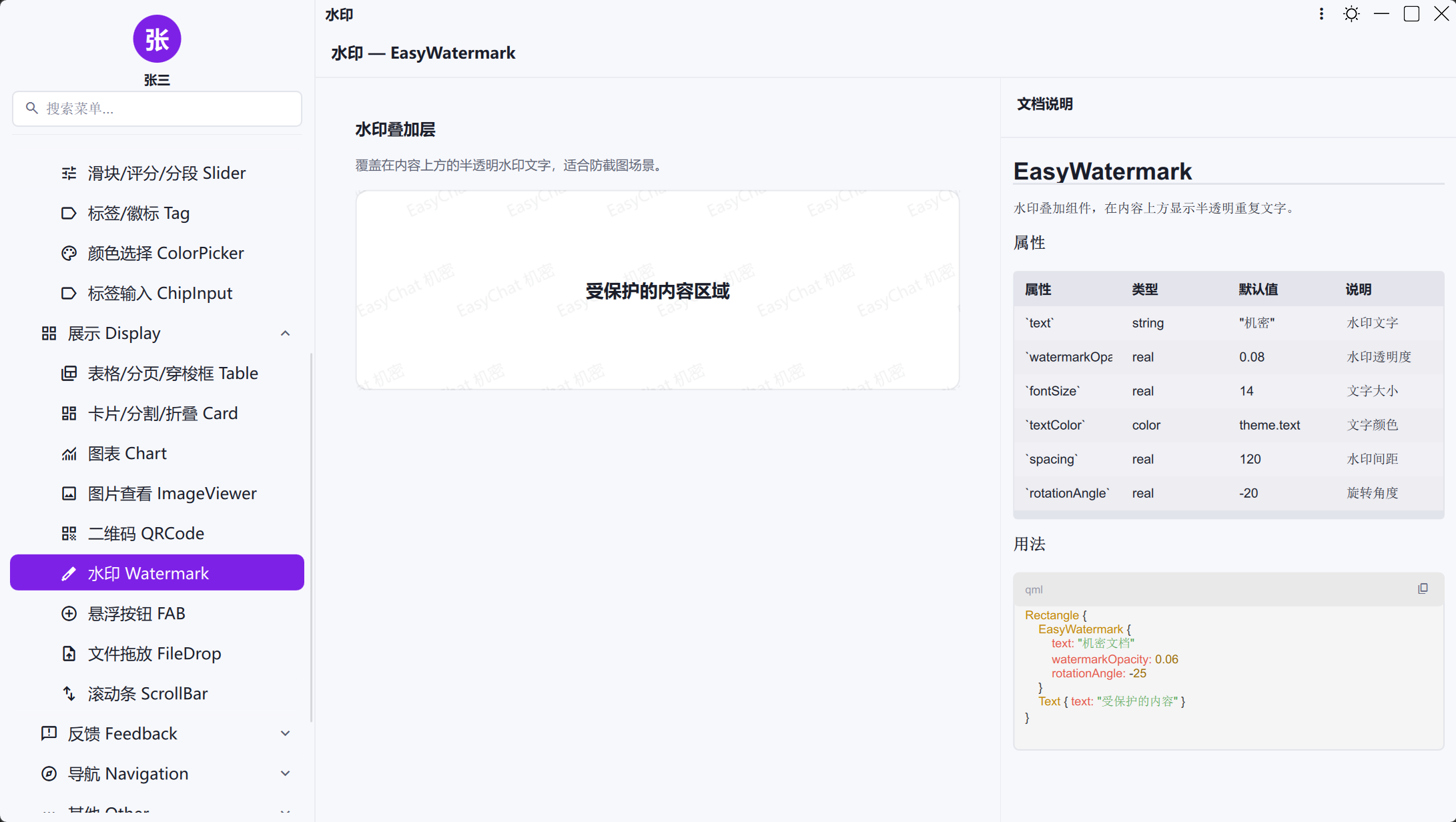Click the `watermarkOpa` property cell

tap(1068, 357)
